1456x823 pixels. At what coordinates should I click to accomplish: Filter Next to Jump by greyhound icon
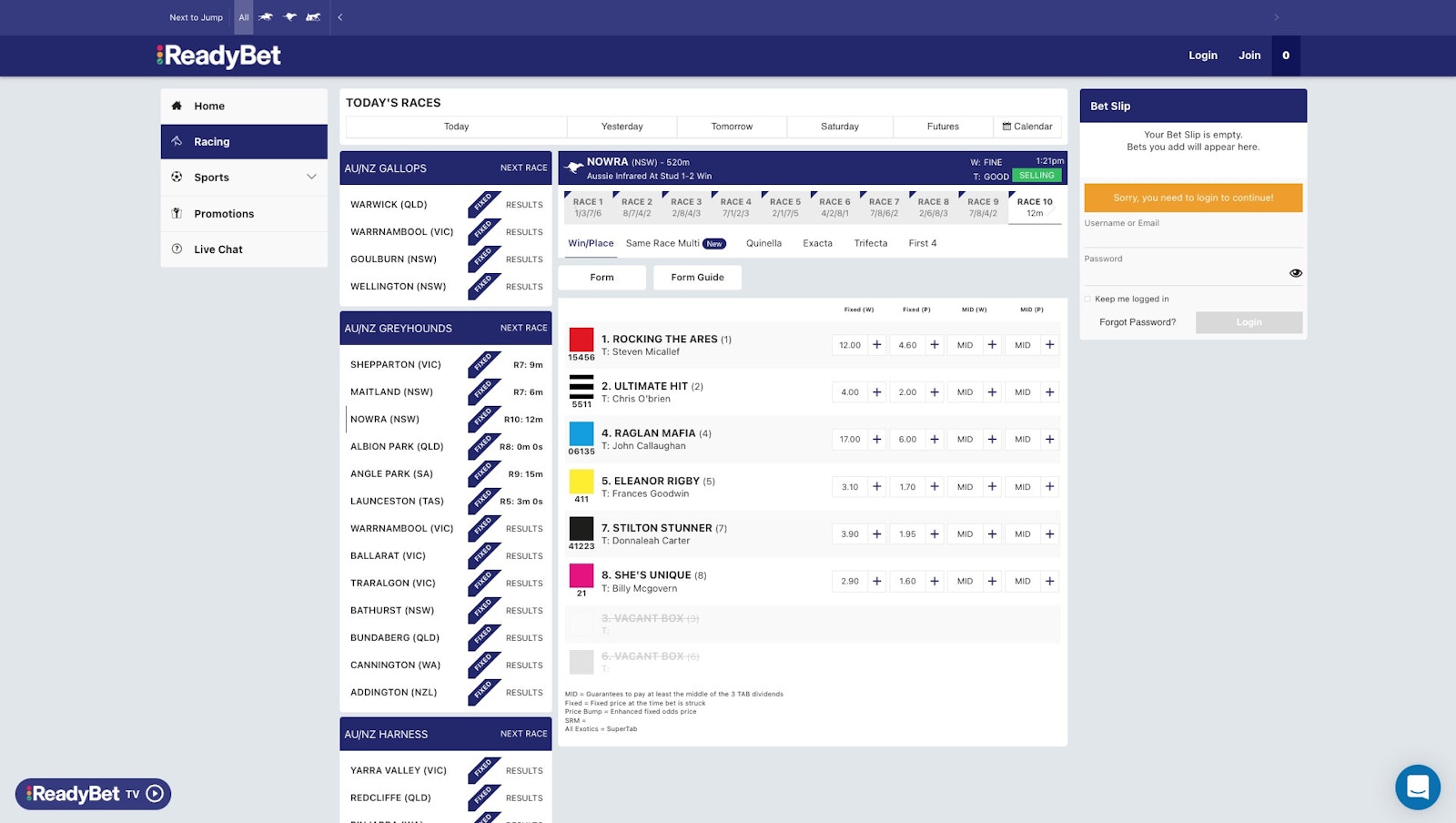[x=290, y=17]
